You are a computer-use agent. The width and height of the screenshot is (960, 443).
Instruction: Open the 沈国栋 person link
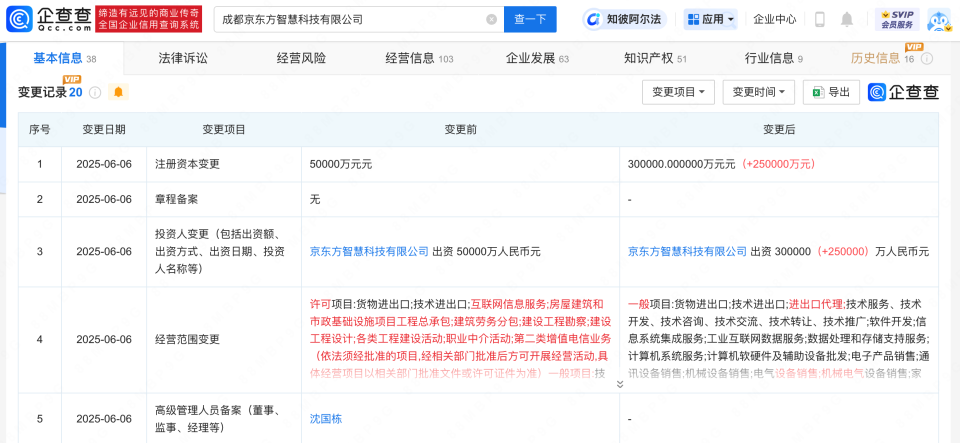pyautogui.click(x=326, y=419)
